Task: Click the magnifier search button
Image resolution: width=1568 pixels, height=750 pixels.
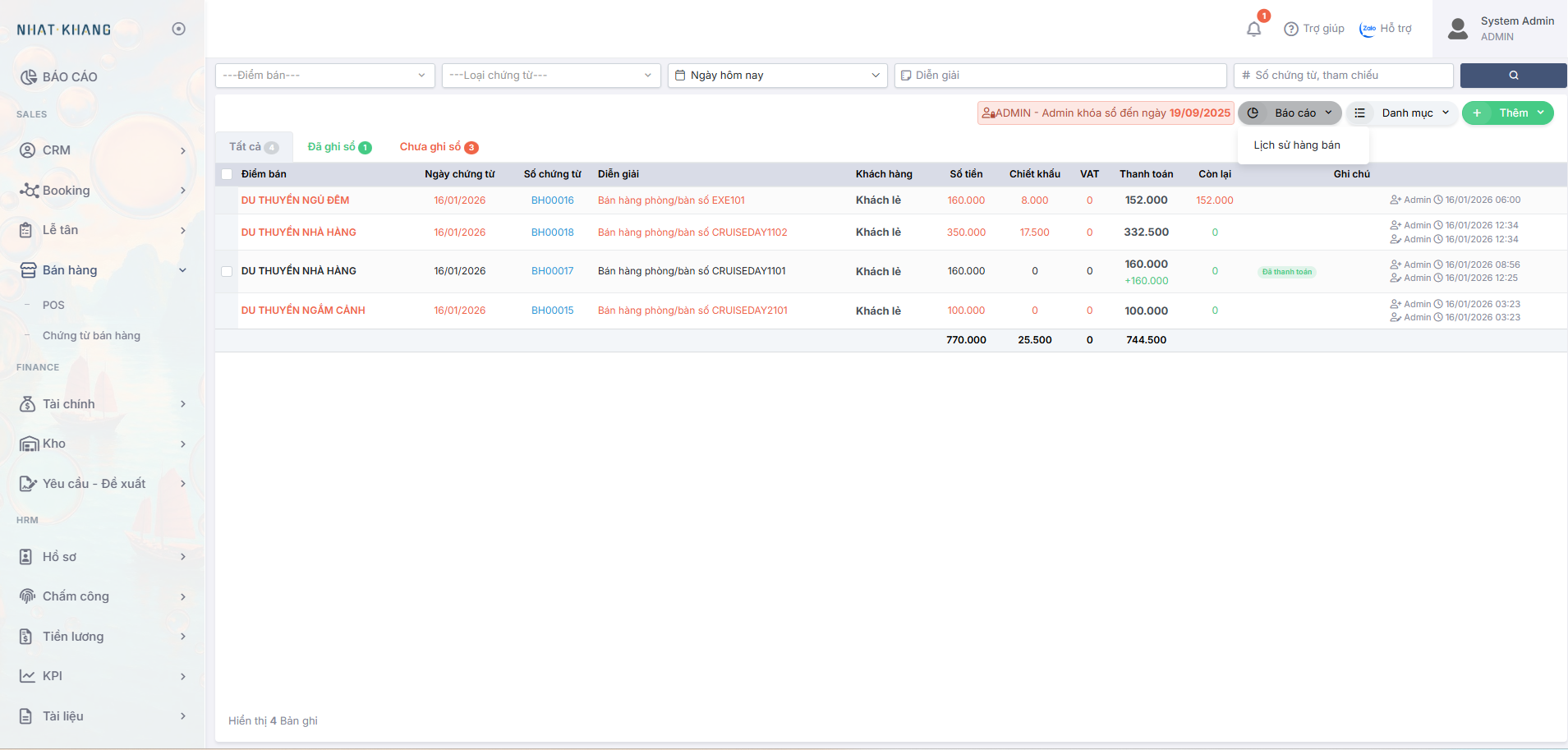Action: [x=1513, y=76]
